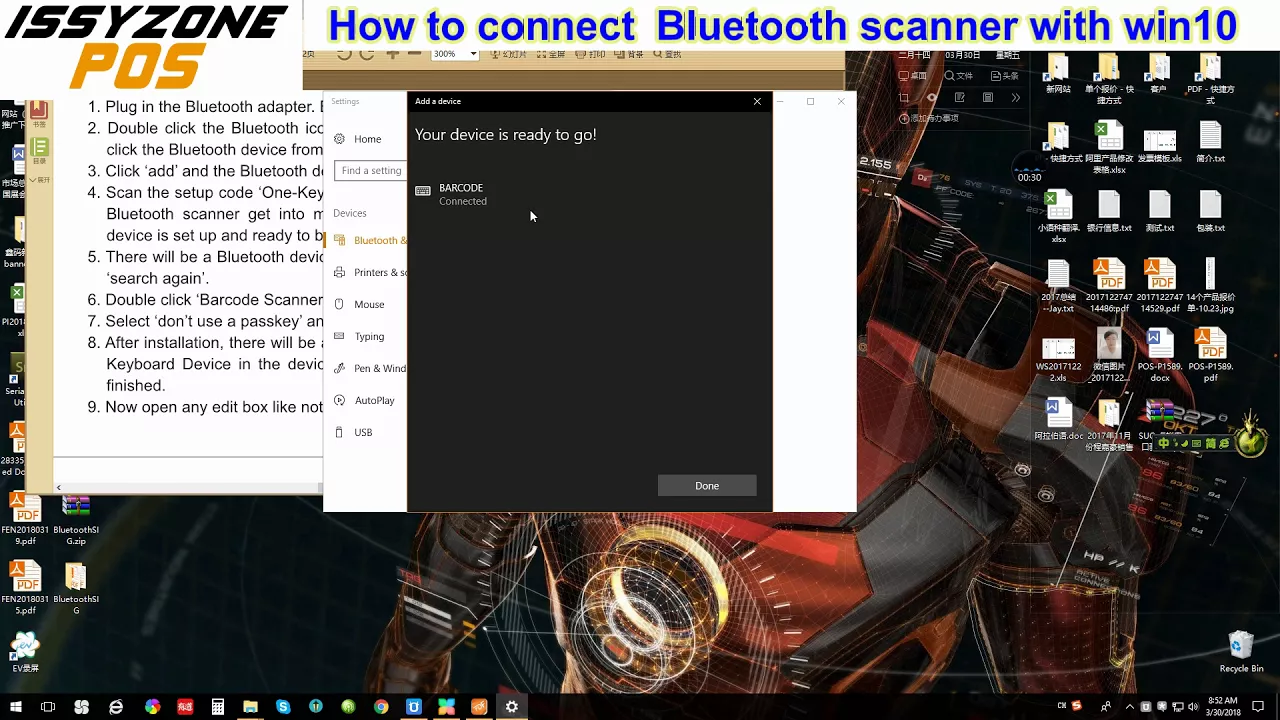Open Task View on taskbar
The image size is (1280, 720).
coord(48,707)
